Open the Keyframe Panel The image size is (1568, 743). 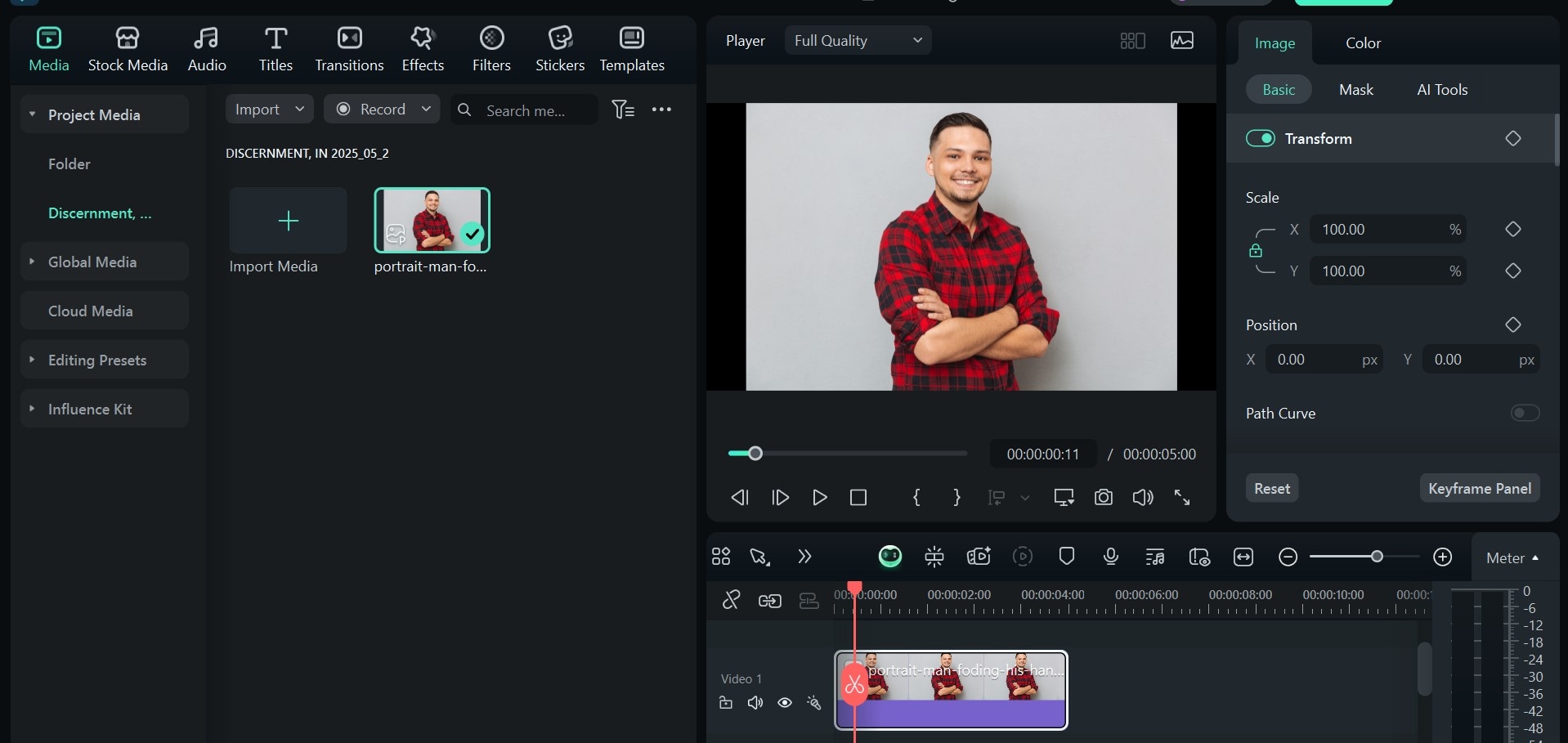[x=1479, y=488]
